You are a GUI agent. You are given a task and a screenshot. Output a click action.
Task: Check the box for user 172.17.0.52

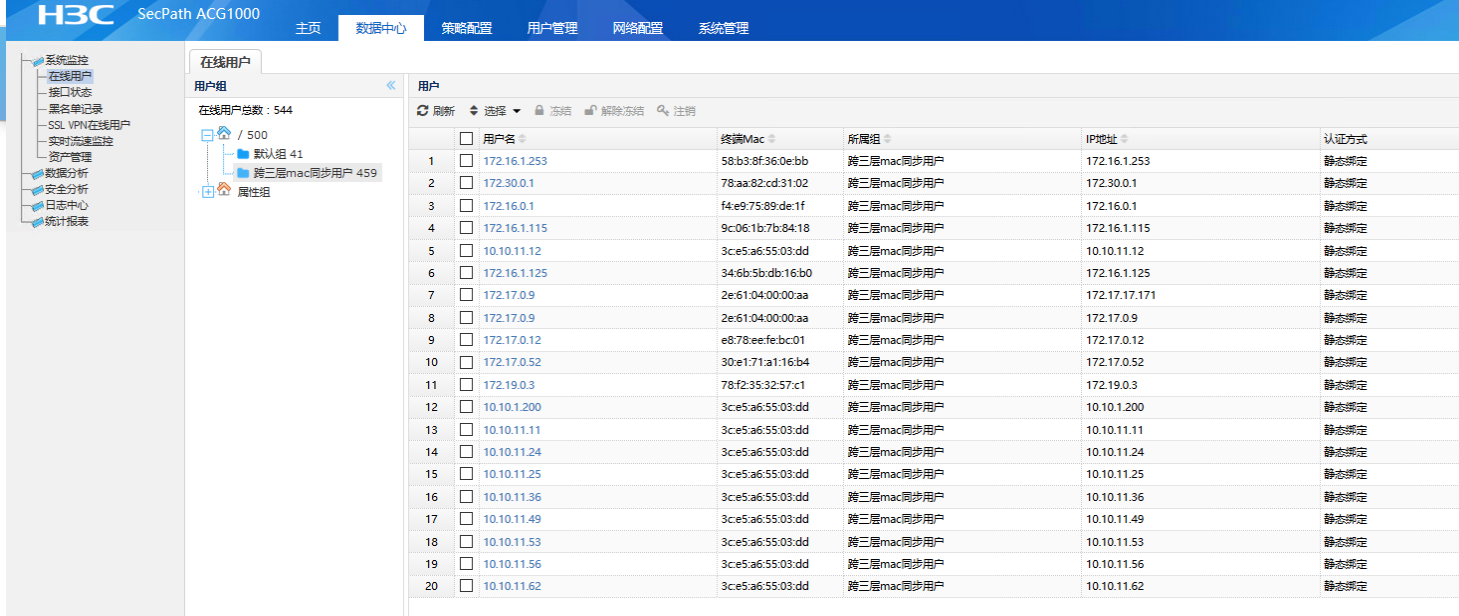pos(466,362)
